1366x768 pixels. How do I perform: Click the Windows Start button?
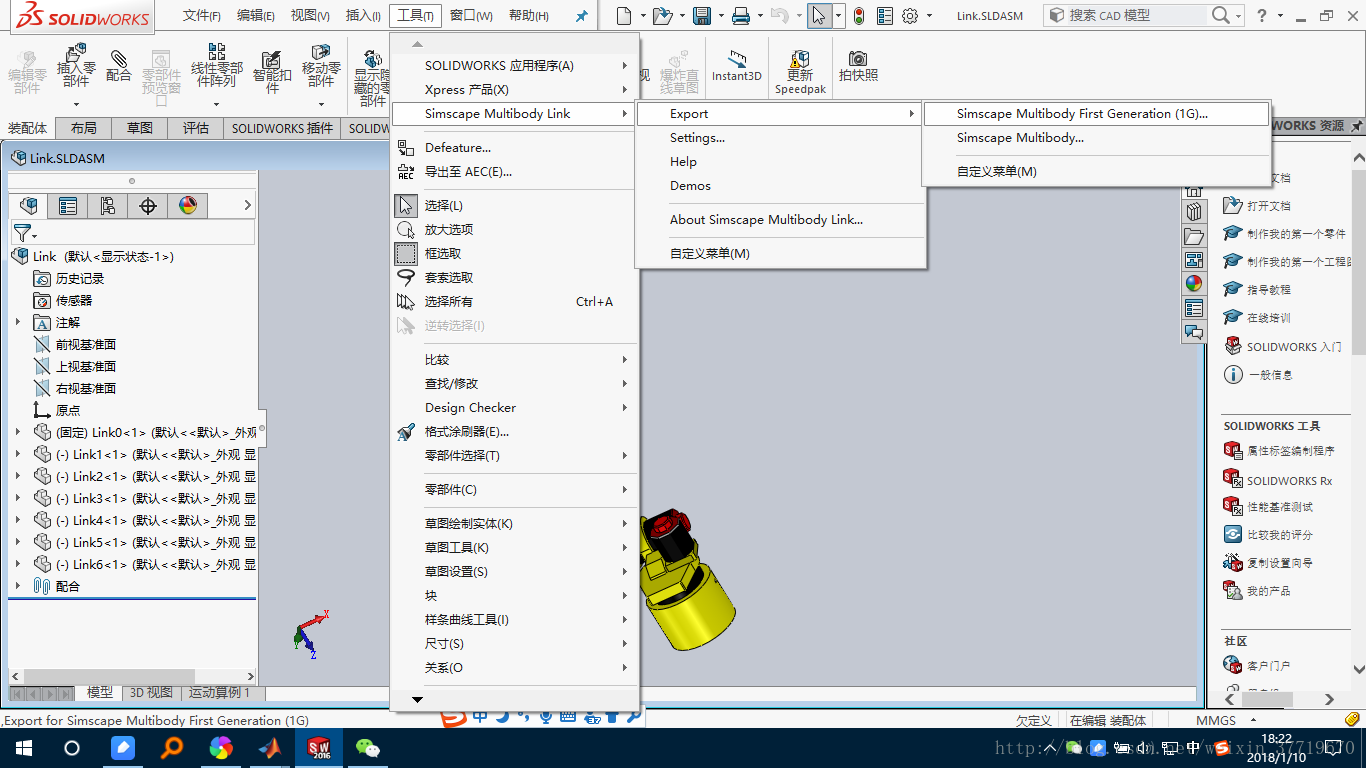tap(22, 748)
